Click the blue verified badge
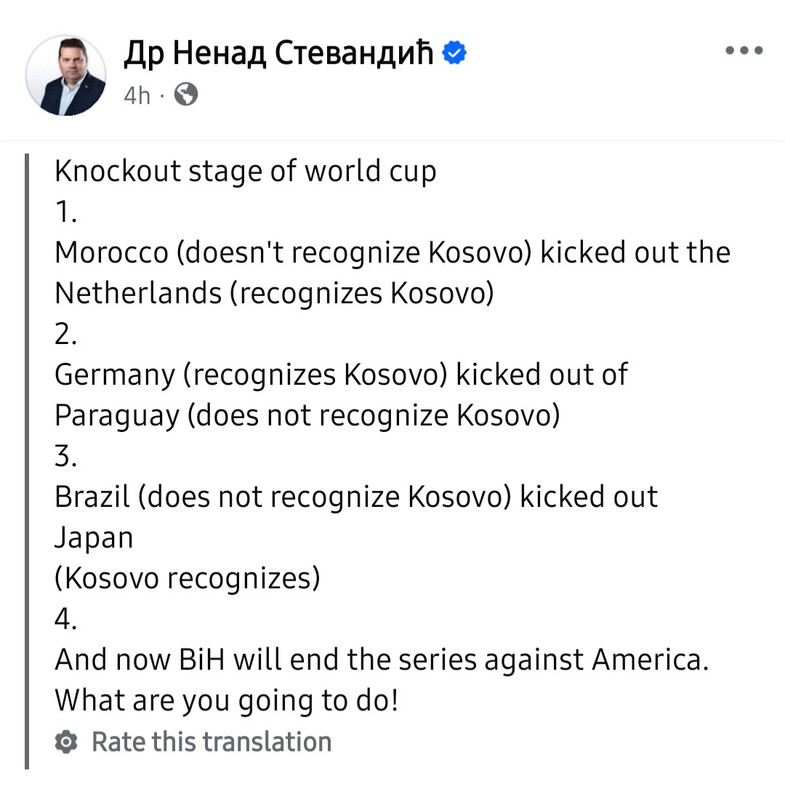Screen dimensions: 785x800 coord(454,53)
